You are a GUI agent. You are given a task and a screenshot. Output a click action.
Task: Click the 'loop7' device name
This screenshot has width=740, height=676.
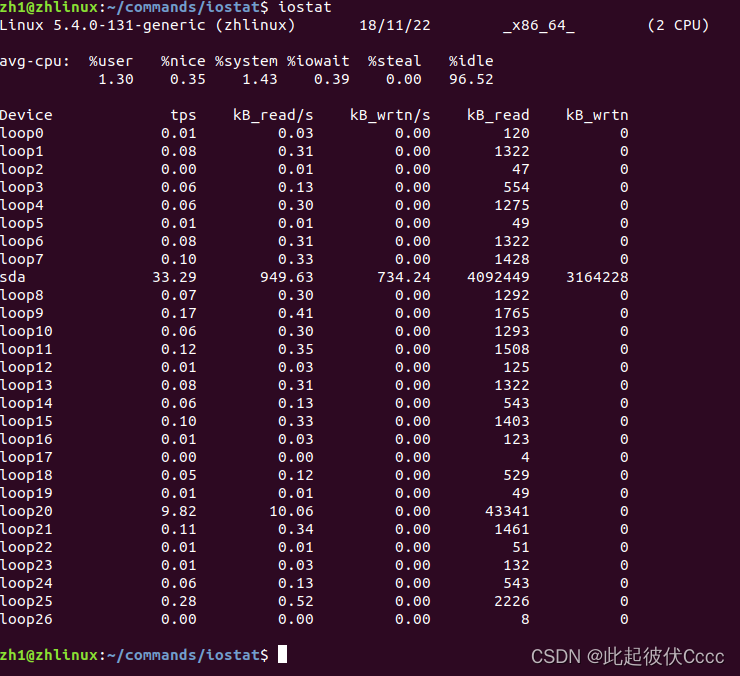22,259
